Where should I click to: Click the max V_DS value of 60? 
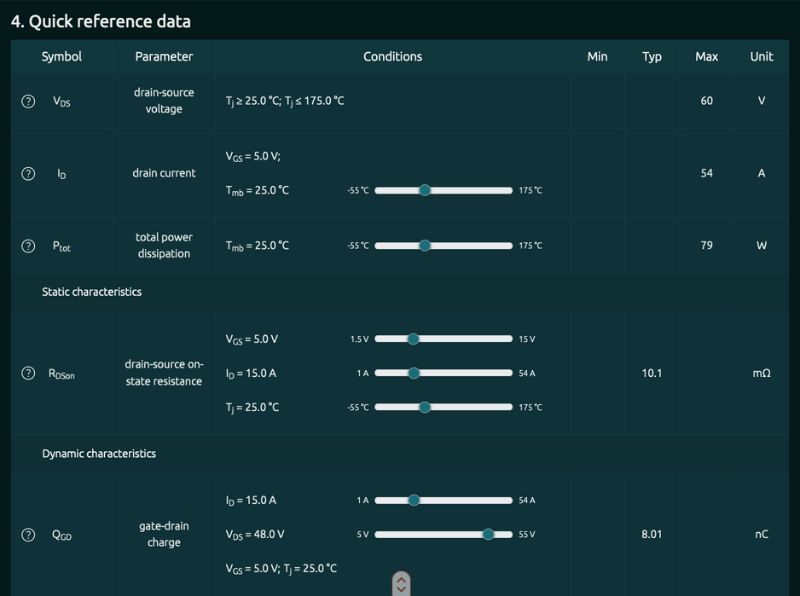point(706,101)
